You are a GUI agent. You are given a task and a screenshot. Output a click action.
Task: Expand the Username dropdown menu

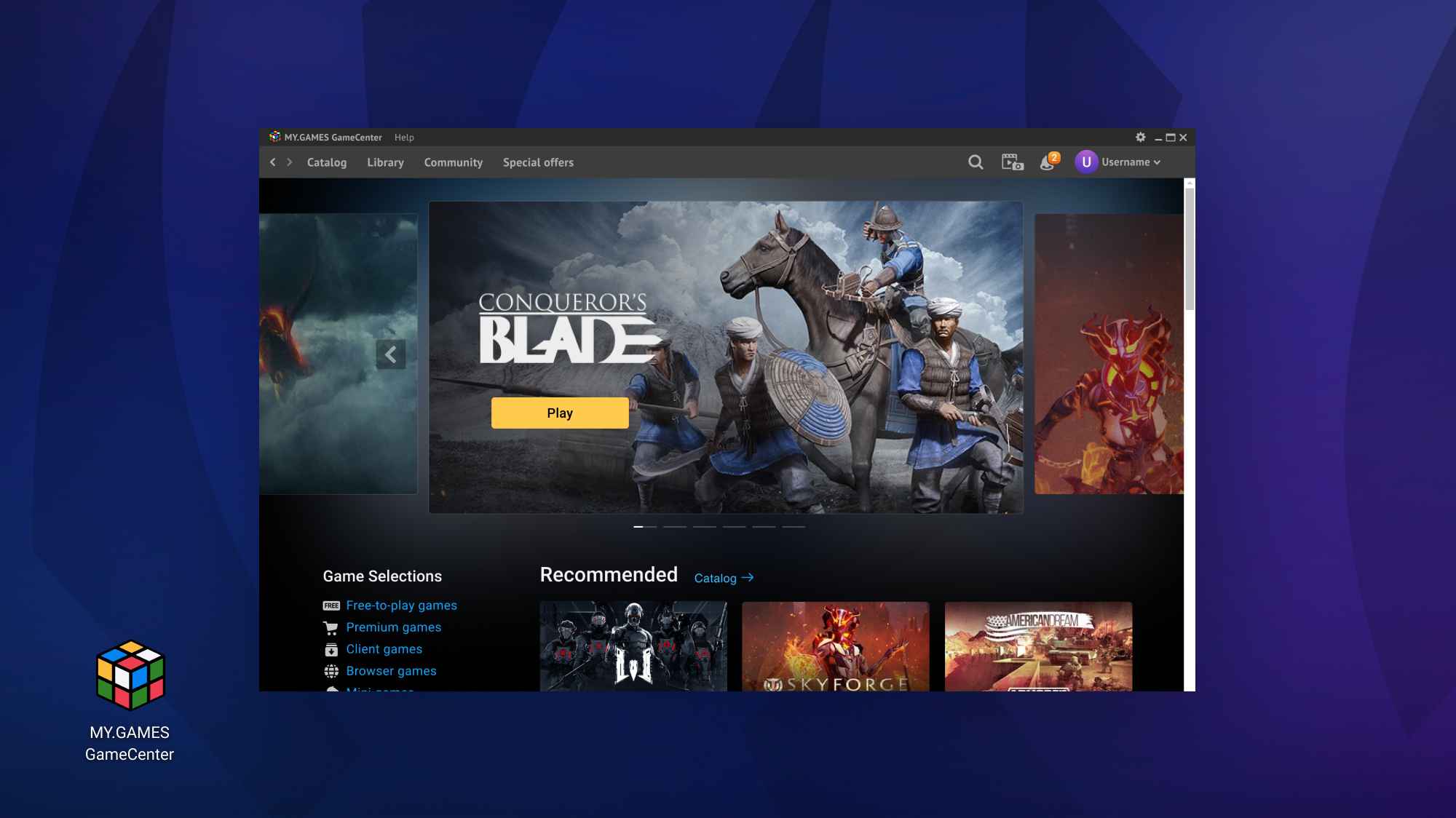[1131, 162]
